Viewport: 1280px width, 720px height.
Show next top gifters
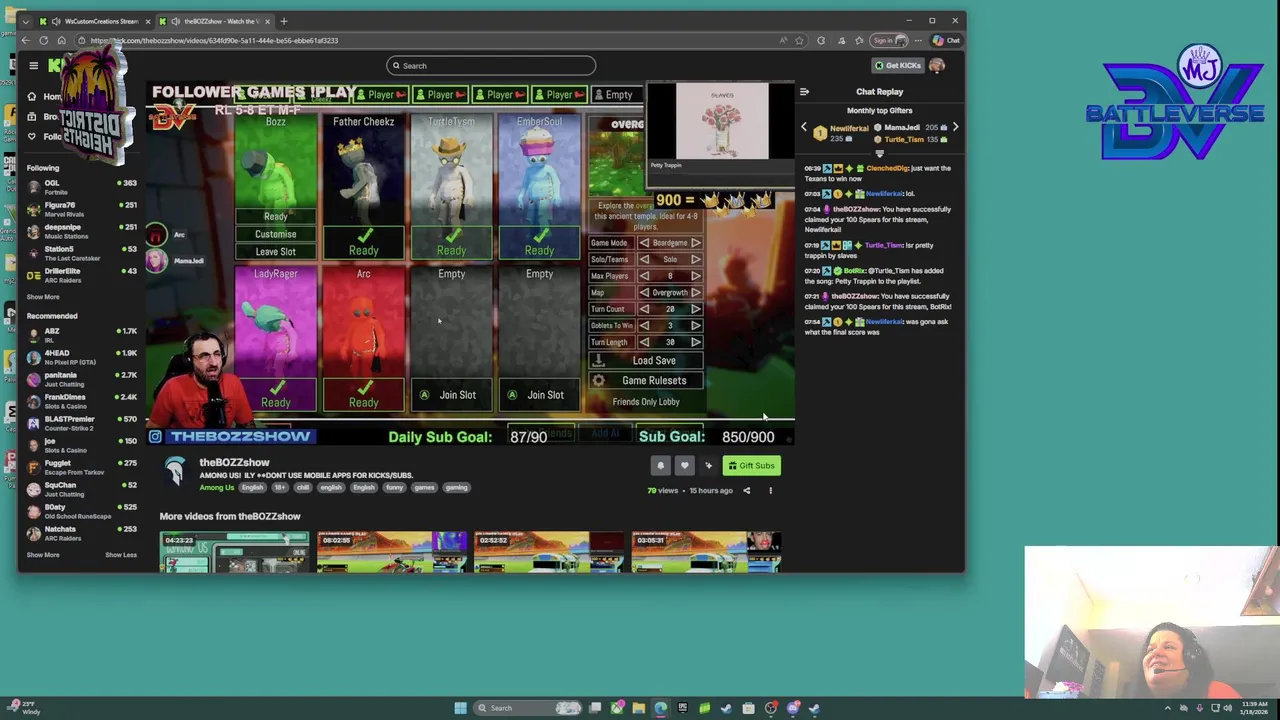955,128
